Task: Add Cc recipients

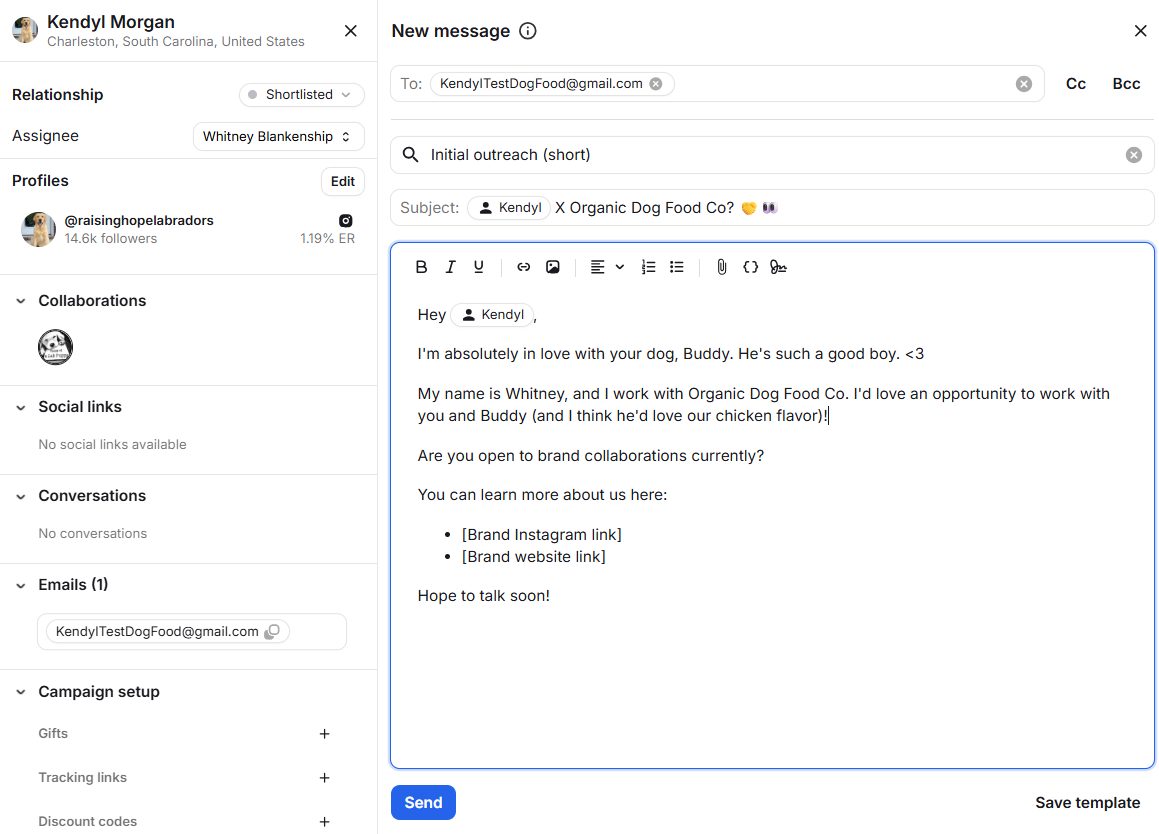Action: 1075,84
